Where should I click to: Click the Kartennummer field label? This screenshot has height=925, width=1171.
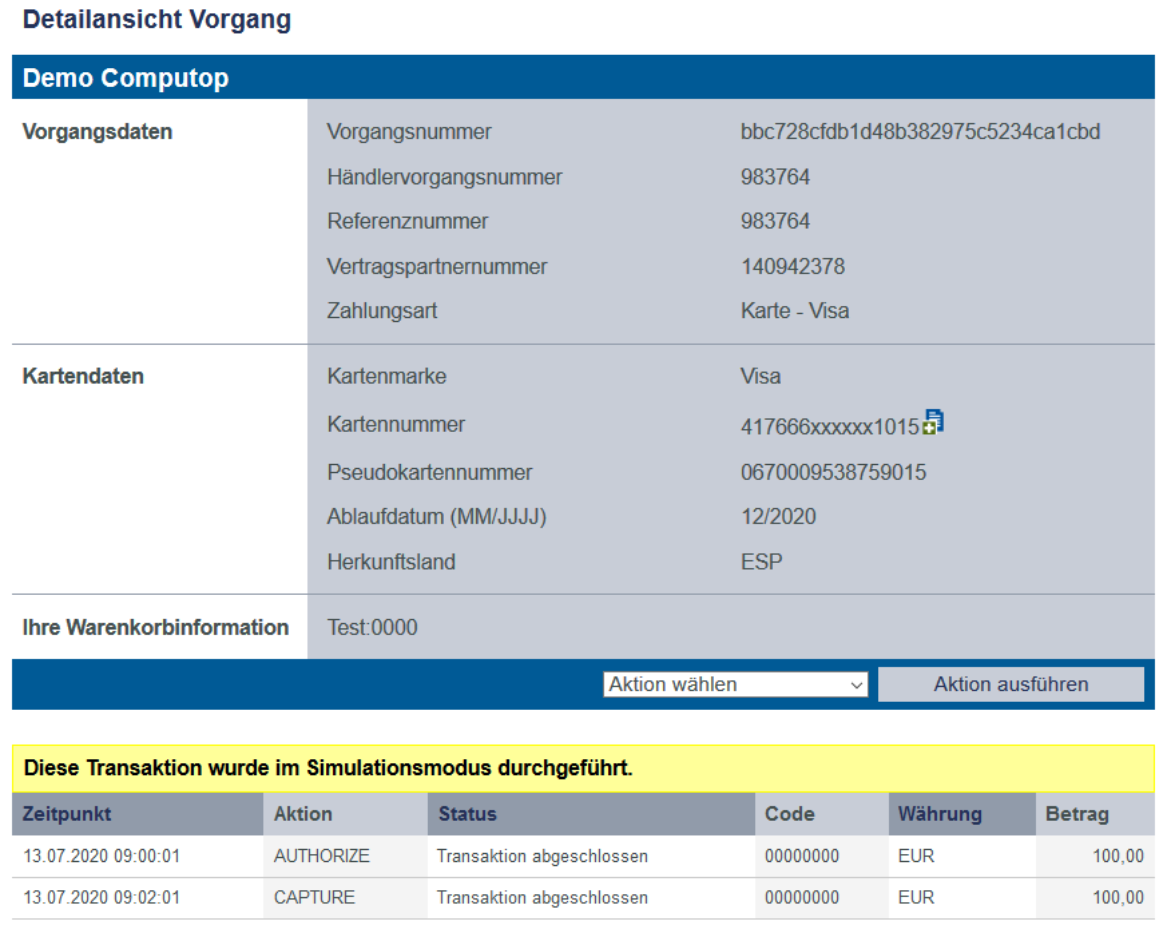point(396,424)
